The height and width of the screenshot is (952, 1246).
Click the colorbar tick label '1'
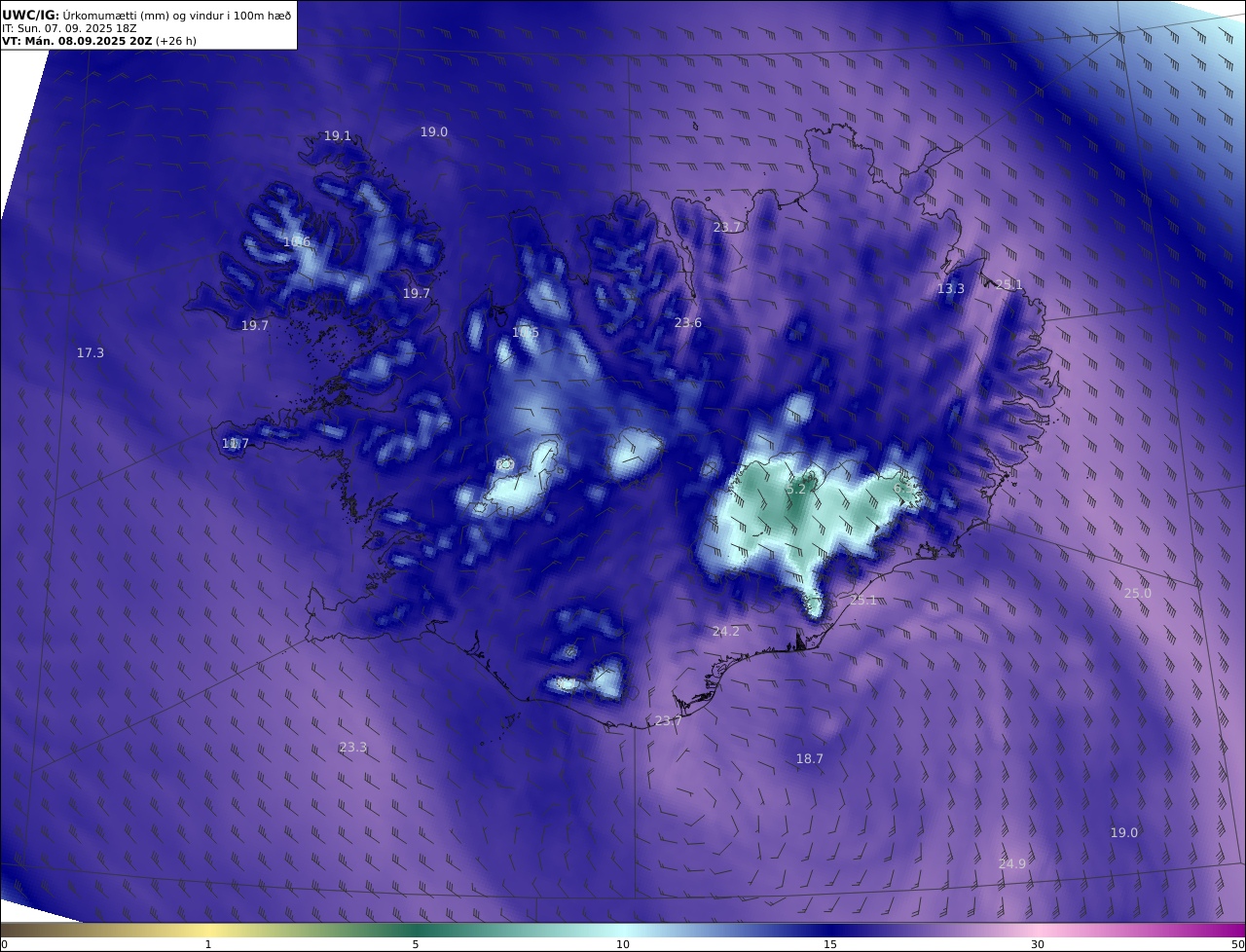[x=208, y=944]
